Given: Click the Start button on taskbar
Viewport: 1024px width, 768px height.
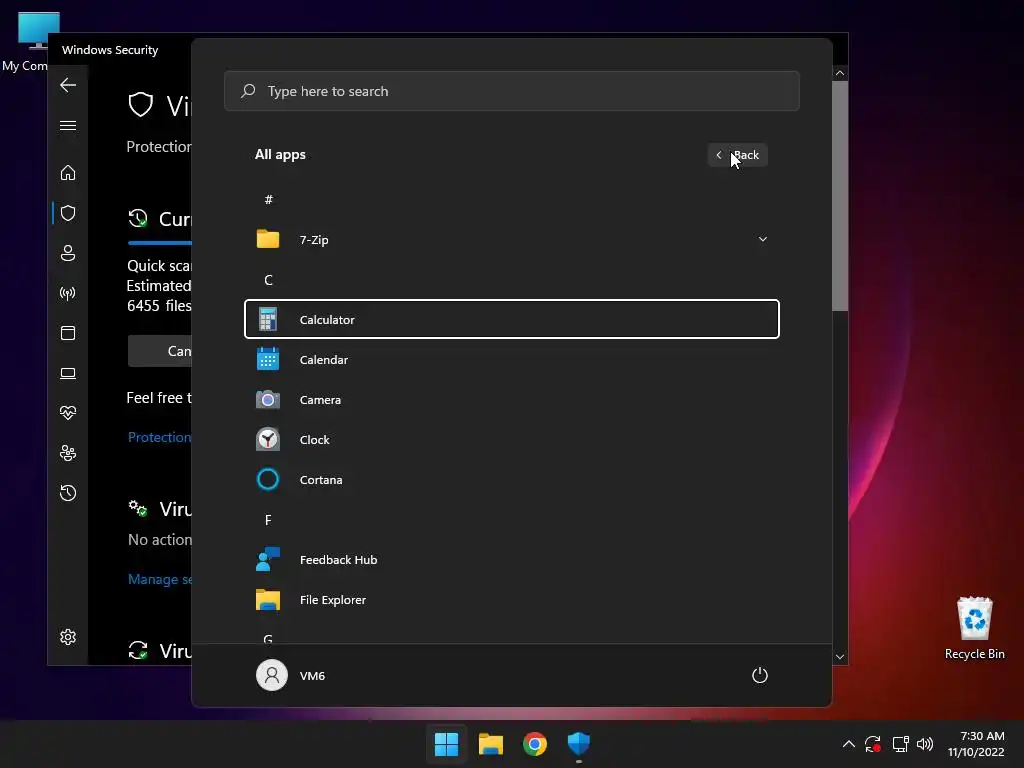Looking at the screenshot, I should click(447, 744).
